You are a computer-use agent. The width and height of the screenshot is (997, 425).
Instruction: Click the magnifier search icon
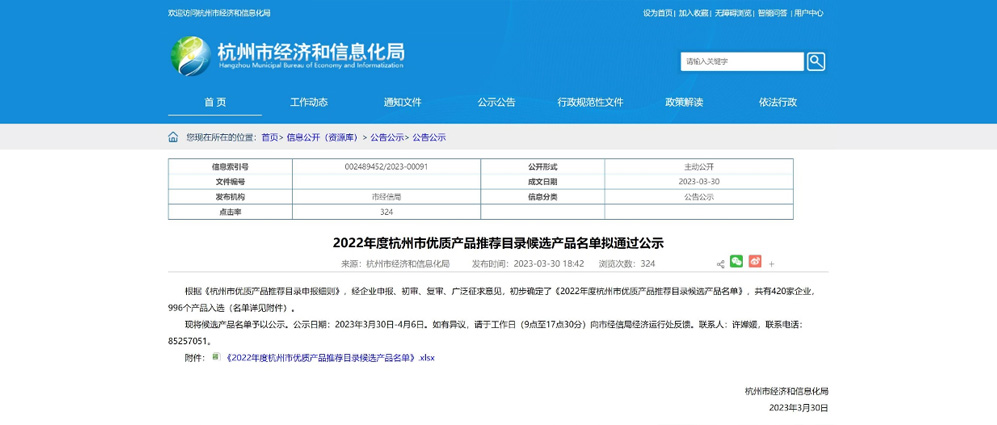tap(816, 62)
